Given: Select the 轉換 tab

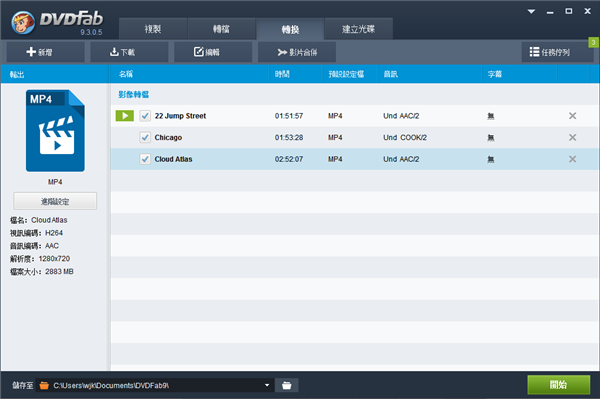Looking at the screenshot, I should tap(290, 29).
